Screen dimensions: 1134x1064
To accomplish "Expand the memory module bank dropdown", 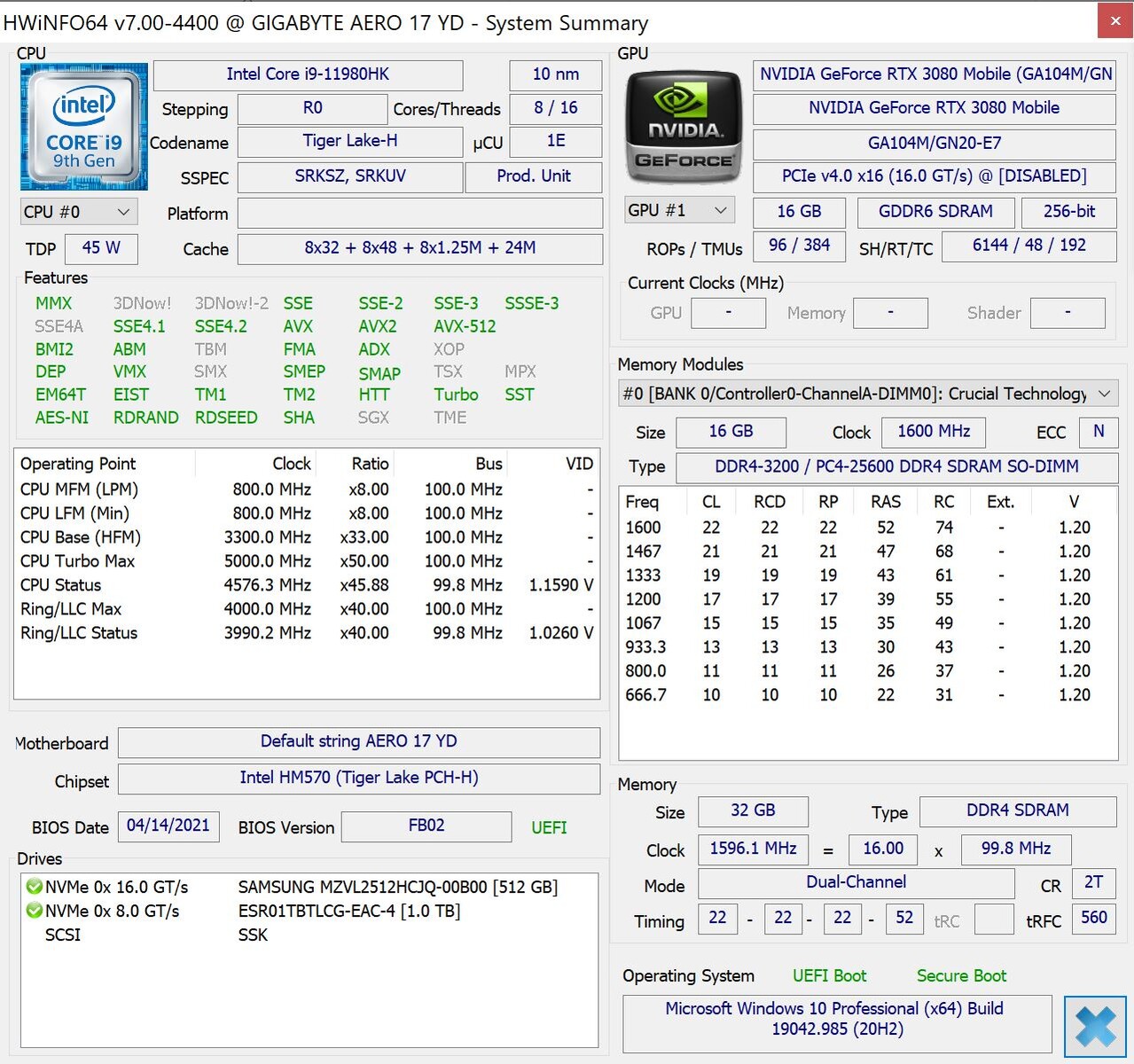I will pyautogui.click(x=868, y=394).
